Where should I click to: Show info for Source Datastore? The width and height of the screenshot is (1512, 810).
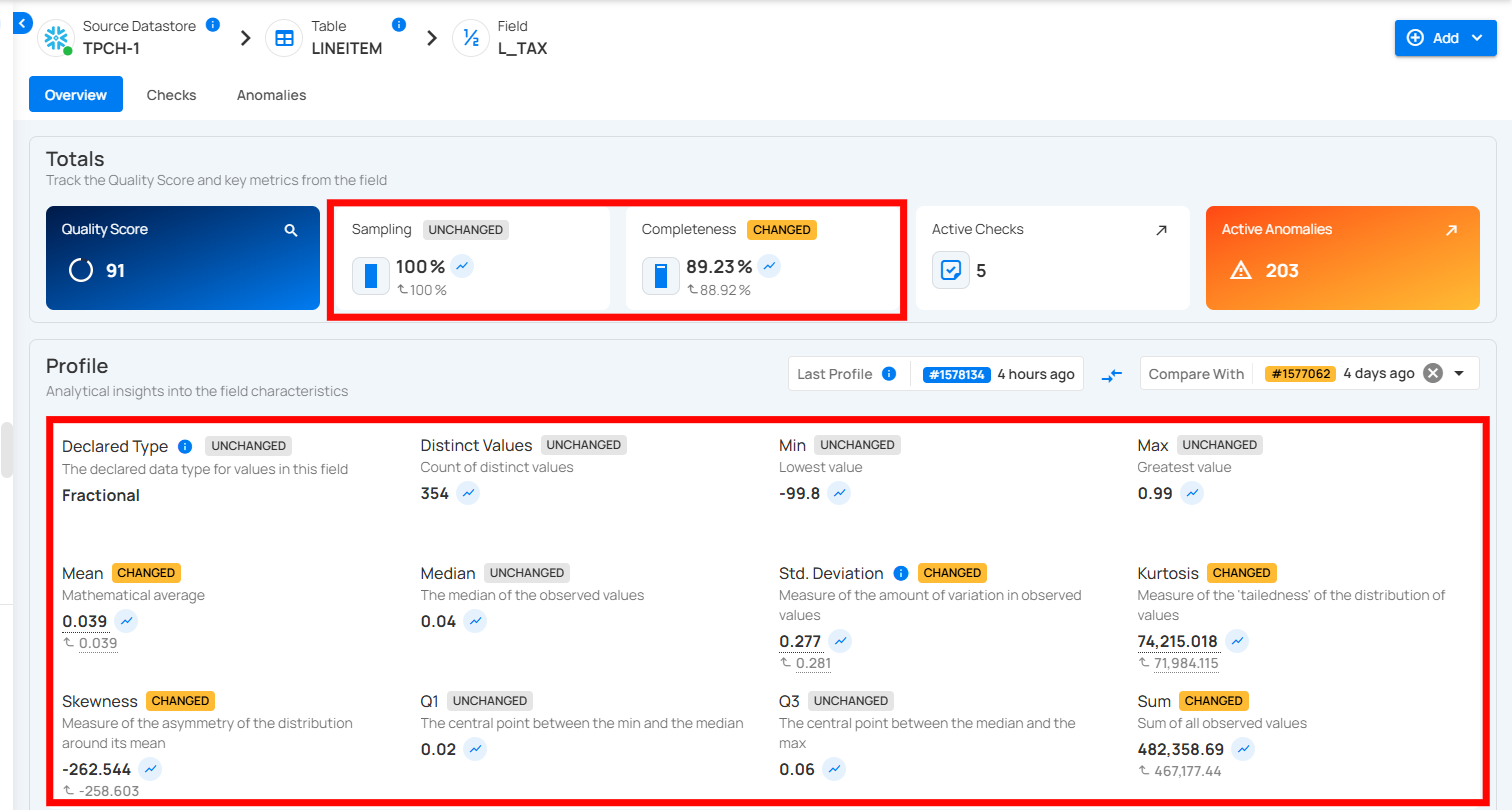click(212, 25)
